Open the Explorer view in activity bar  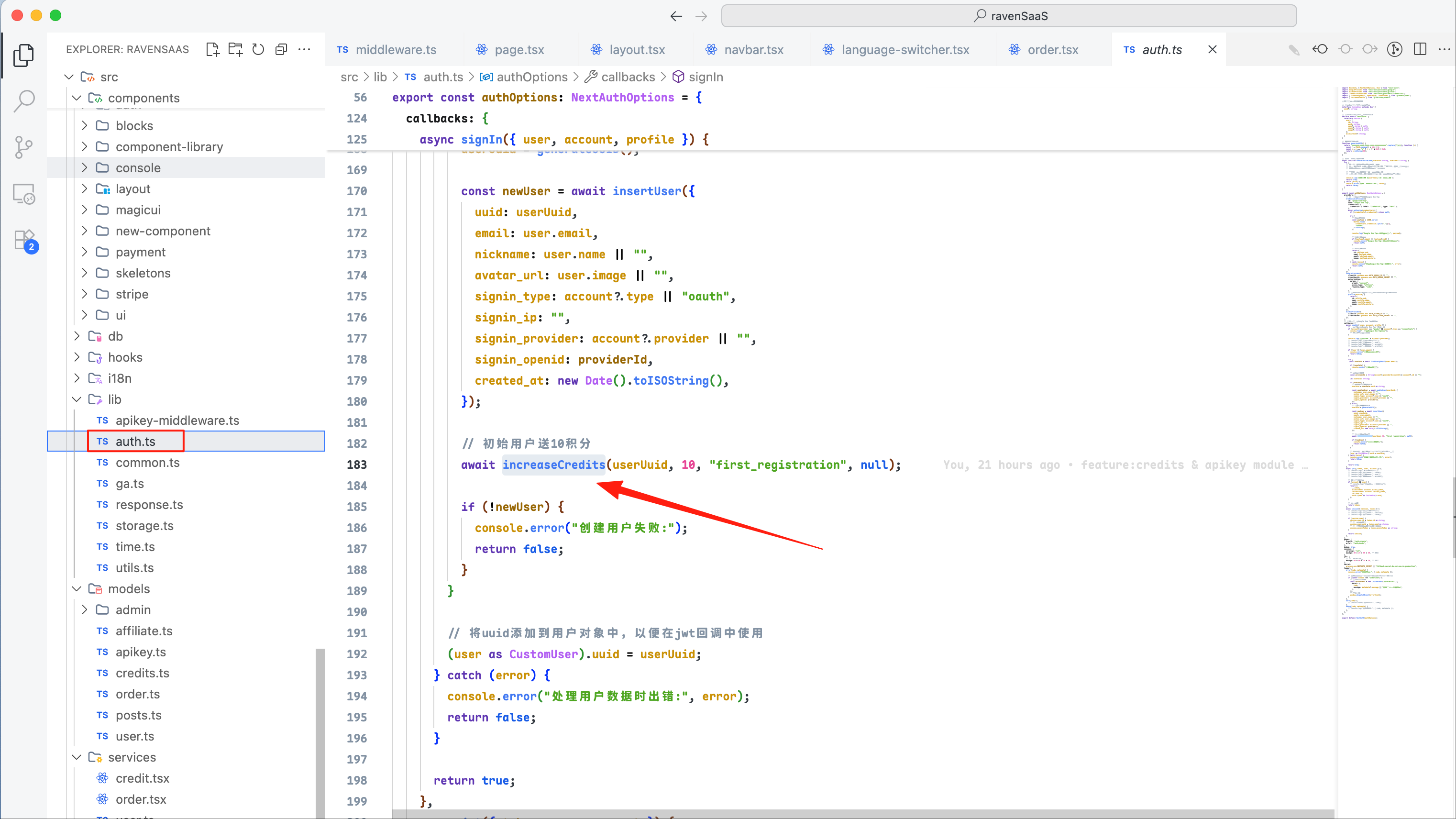(x=23, y=55)
